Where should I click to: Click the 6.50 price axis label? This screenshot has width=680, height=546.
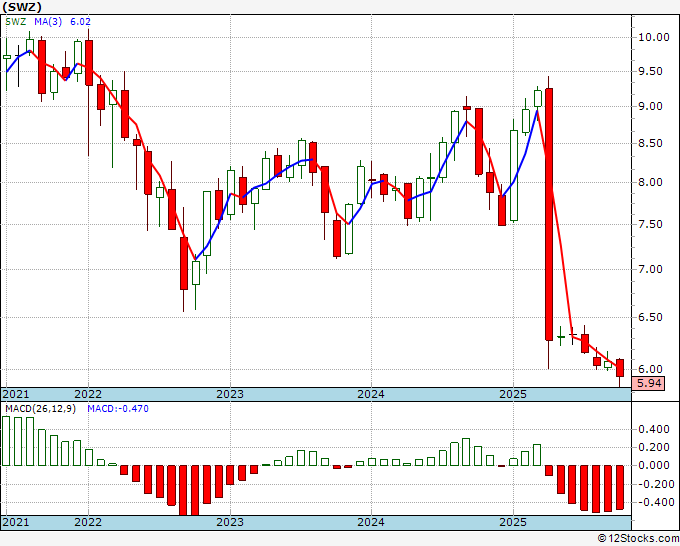pos(651,317)
